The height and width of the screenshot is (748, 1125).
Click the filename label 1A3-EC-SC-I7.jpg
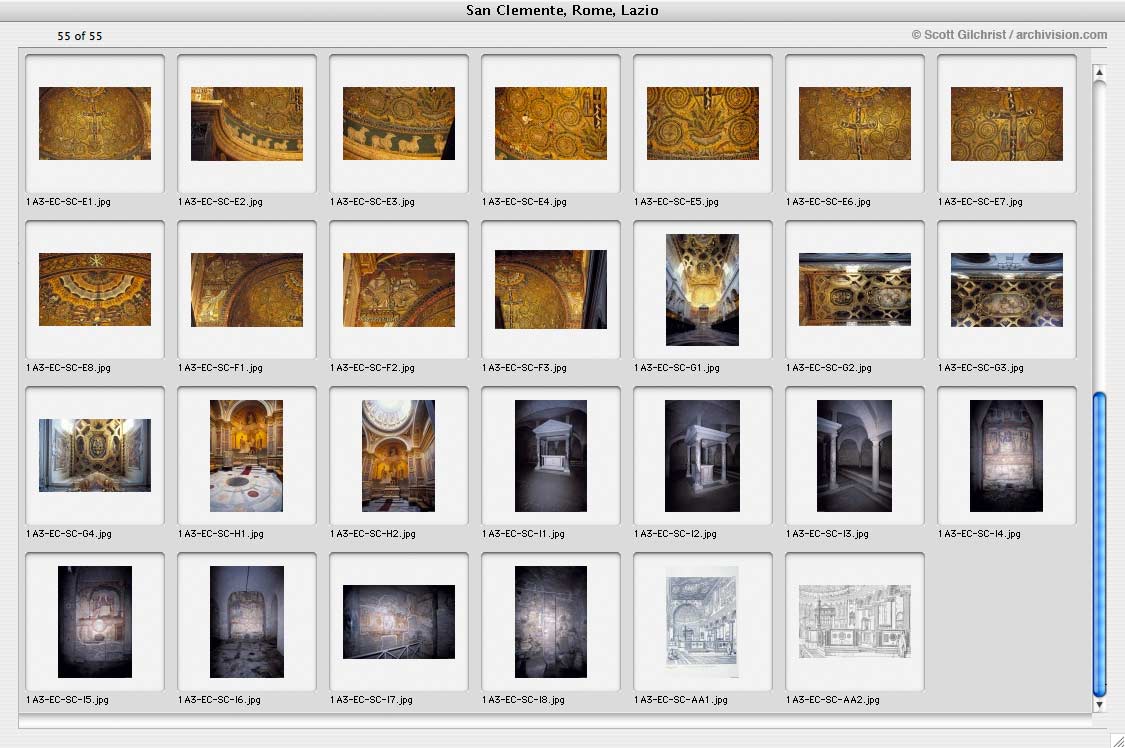pos(372,700)
